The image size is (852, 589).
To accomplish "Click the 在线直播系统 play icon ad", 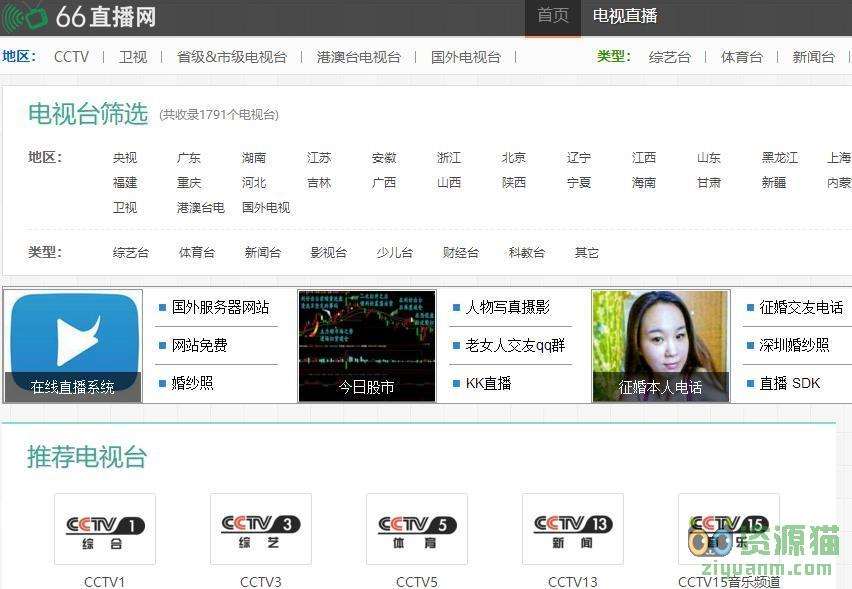I will pyautogui.click(x=73, y=346).
